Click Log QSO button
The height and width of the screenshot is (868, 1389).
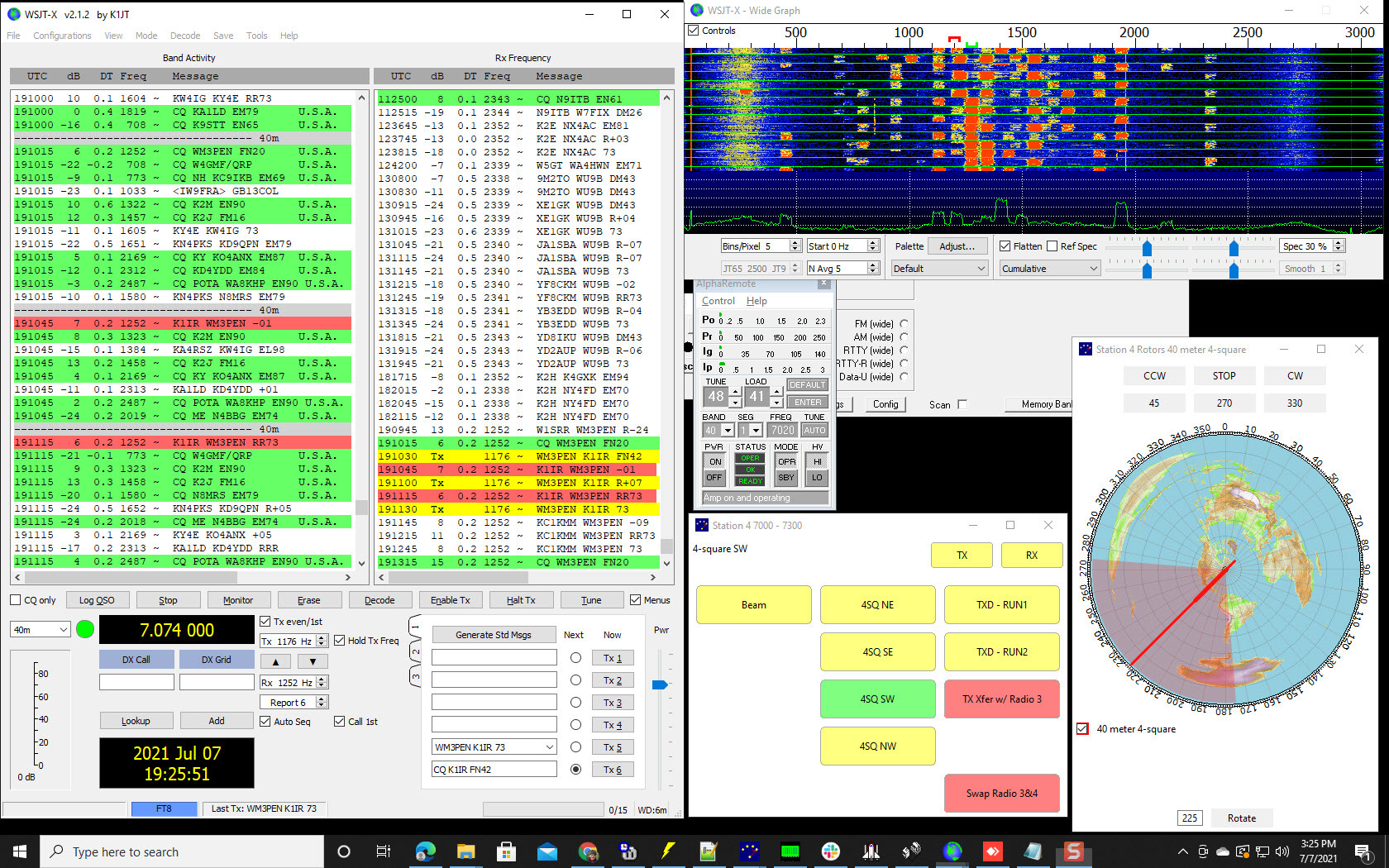click(x=97, y=600)
